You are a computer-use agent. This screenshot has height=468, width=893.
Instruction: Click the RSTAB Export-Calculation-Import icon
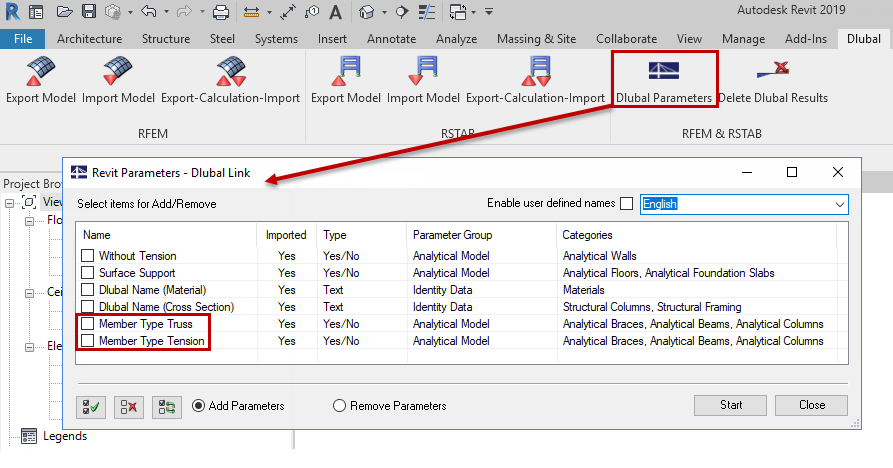coord(535,72)
